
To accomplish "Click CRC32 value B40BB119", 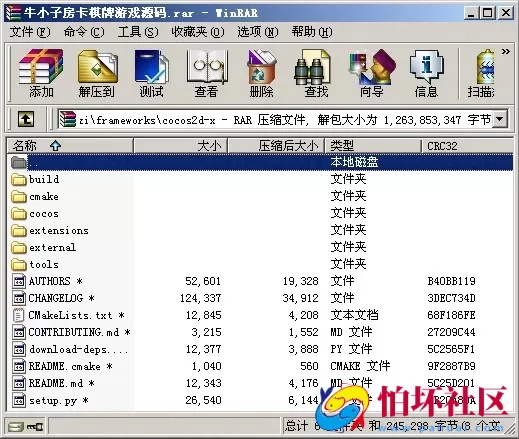I will pyautogui.click(x=451, y=281).
